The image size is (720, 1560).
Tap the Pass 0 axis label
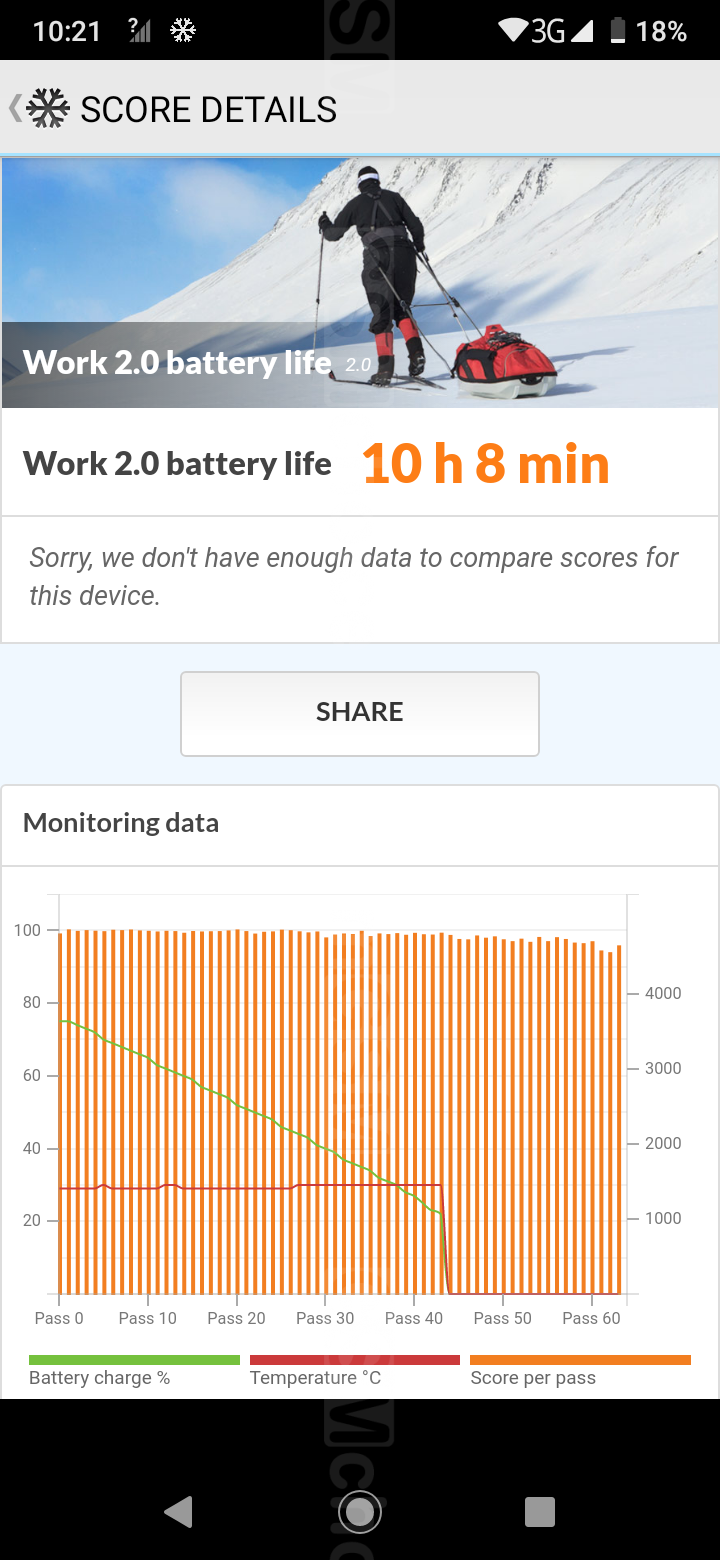pyautogui.click(x=59, y=1318)
